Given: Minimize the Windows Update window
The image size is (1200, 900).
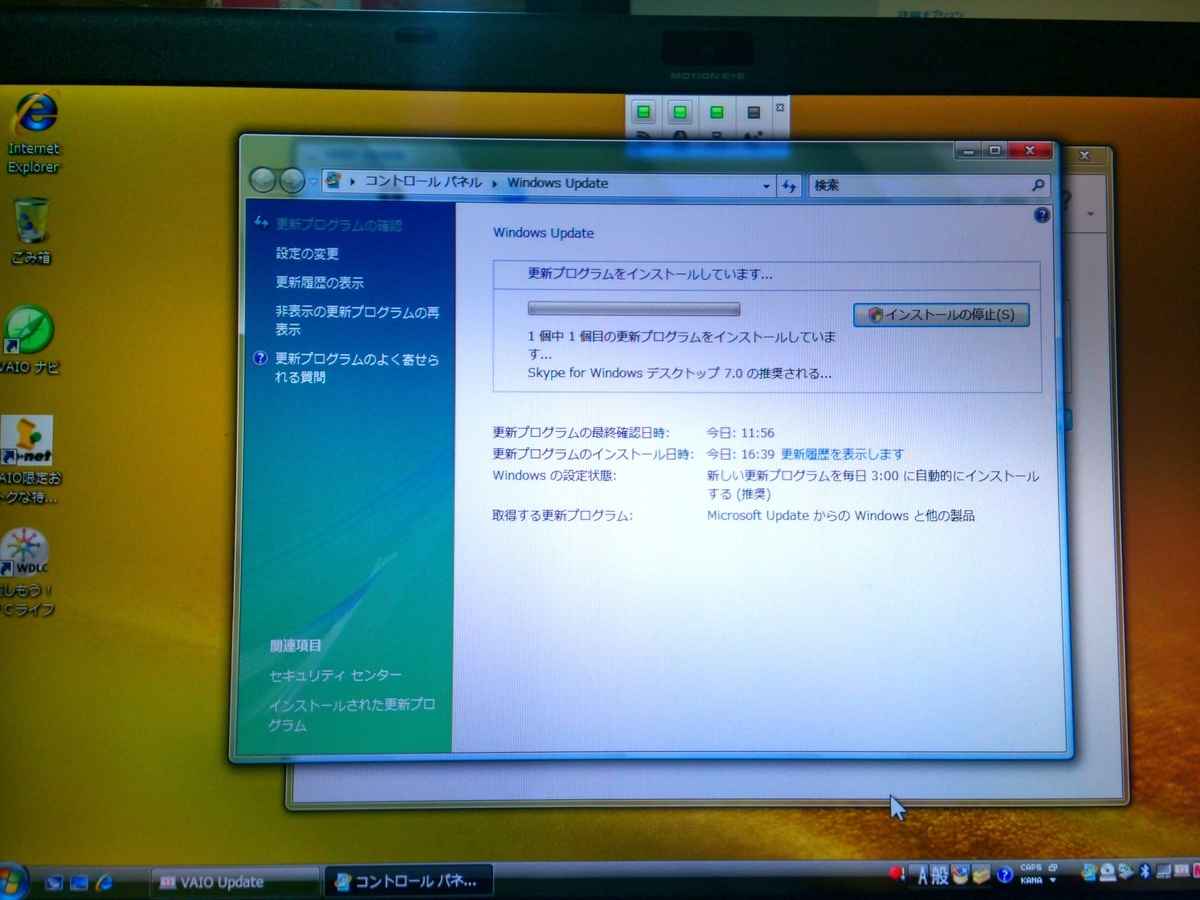Looking at the screenshot, I should (x=967, y=150).
